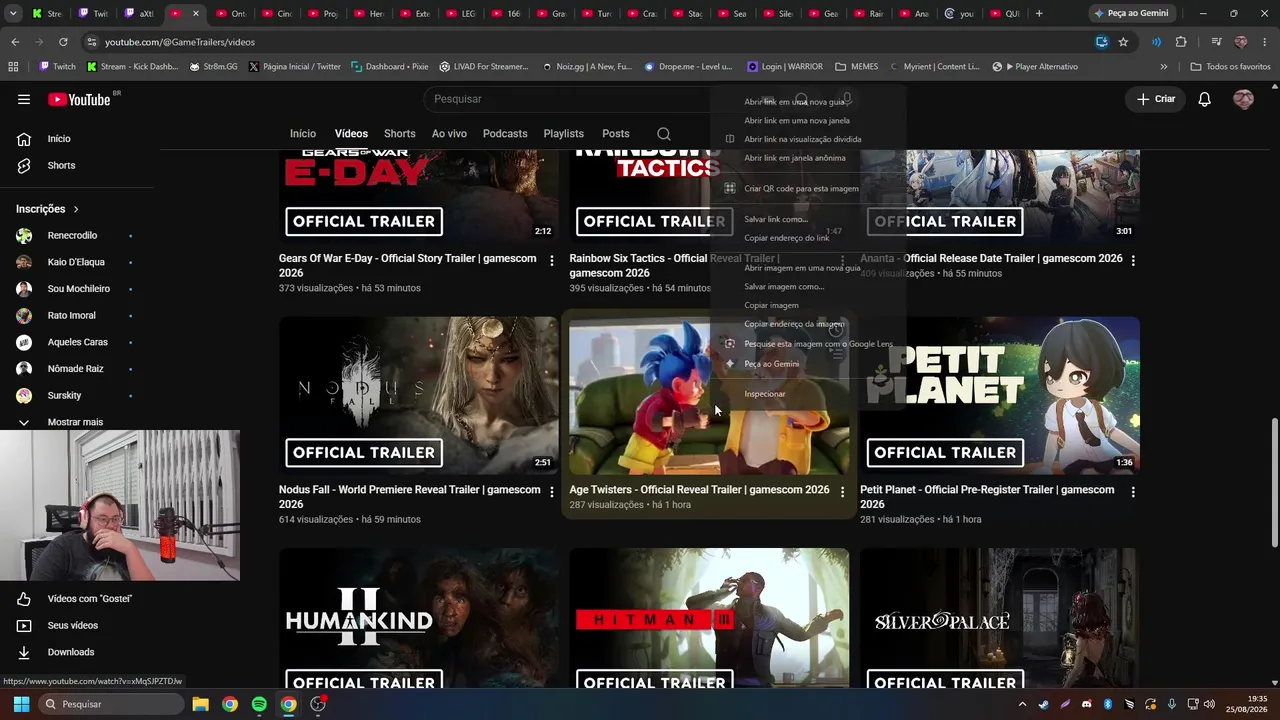The height and width of the screenshot is (720, 1280).
Task: Open the Sou Mochileiro subscription channel
Action: click(x=80, y=289)
